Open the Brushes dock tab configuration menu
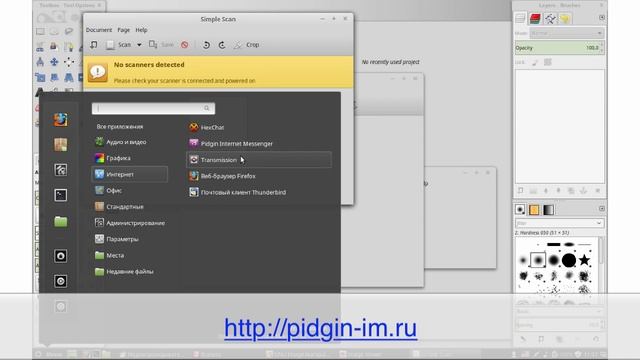This screenshot has height=360, width=640. coord(602,209)
